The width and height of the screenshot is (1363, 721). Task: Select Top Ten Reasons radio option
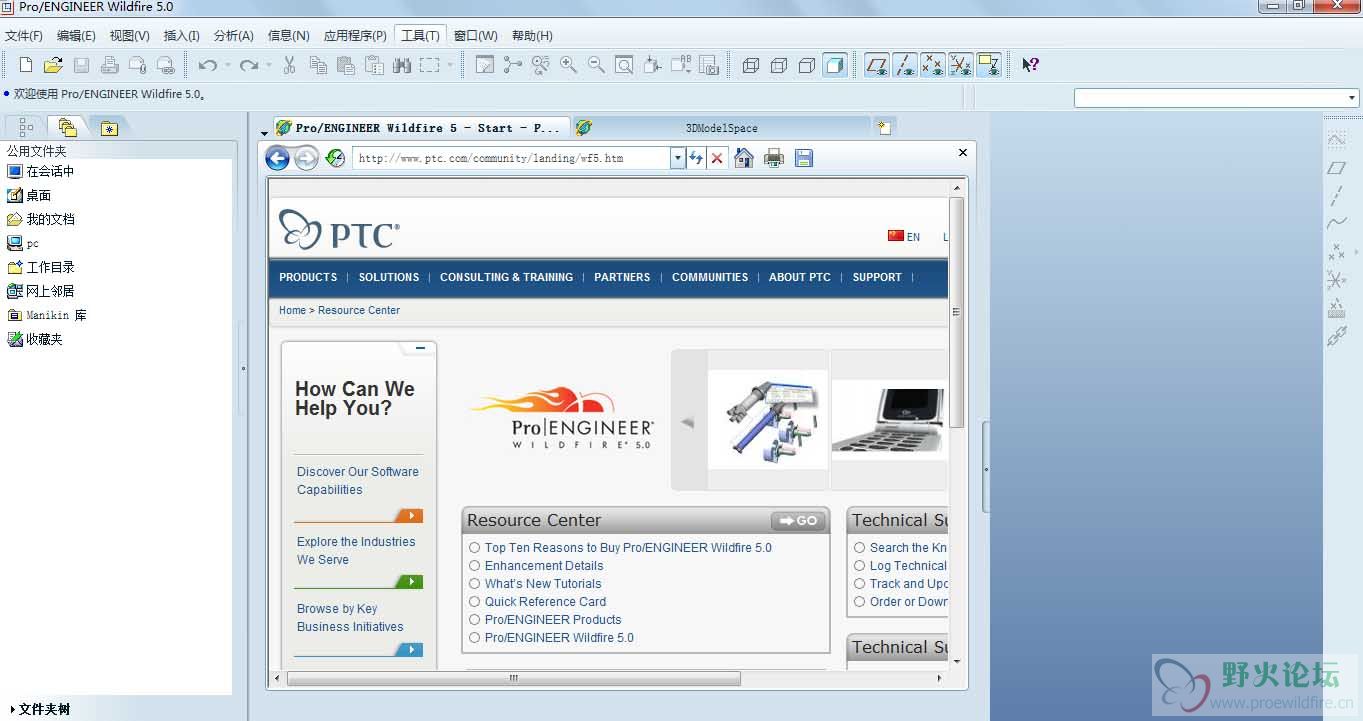tap(475, 548)
